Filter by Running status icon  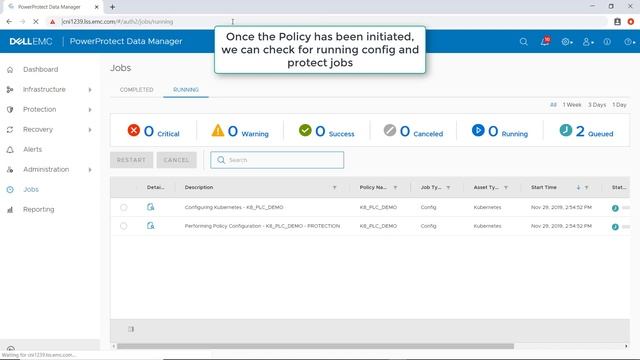tap(478, 130)
